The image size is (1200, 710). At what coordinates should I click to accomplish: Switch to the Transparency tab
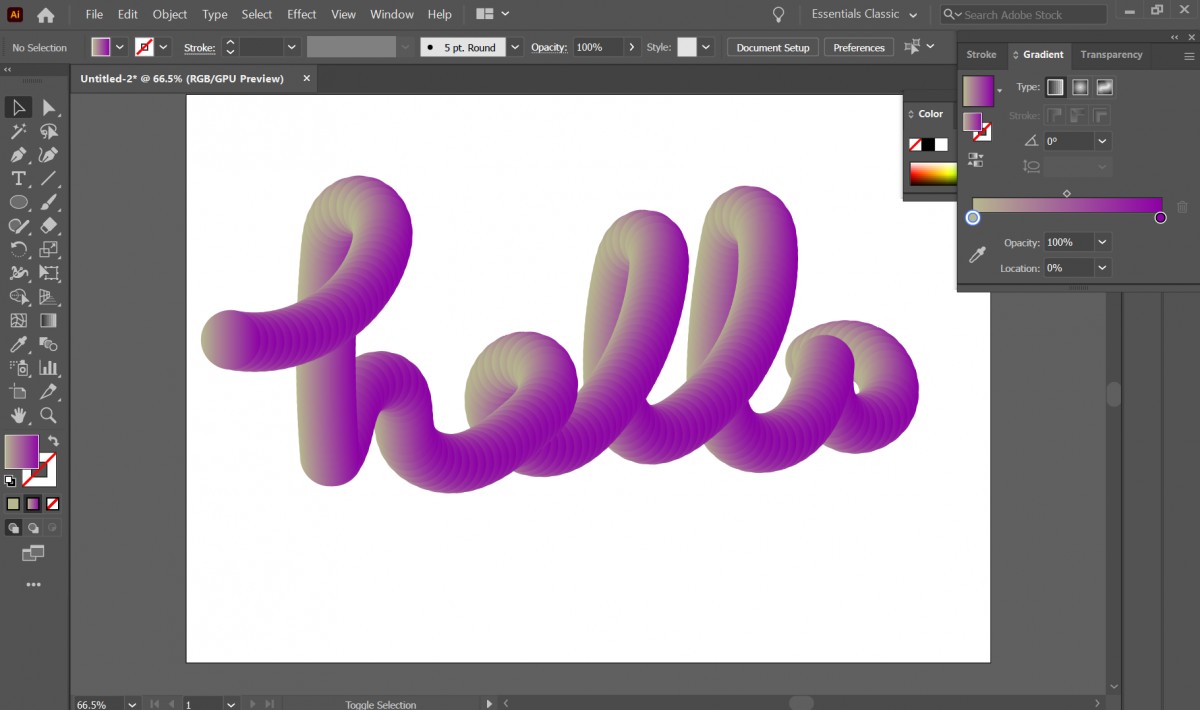1111,55
